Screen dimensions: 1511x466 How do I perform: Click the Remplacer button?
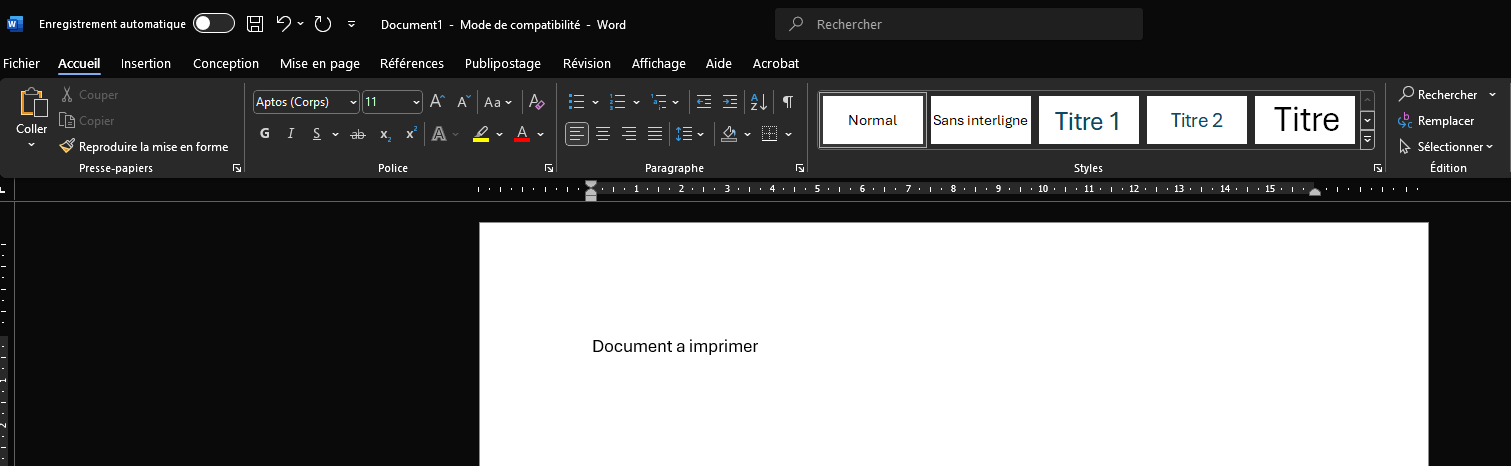1437,121
